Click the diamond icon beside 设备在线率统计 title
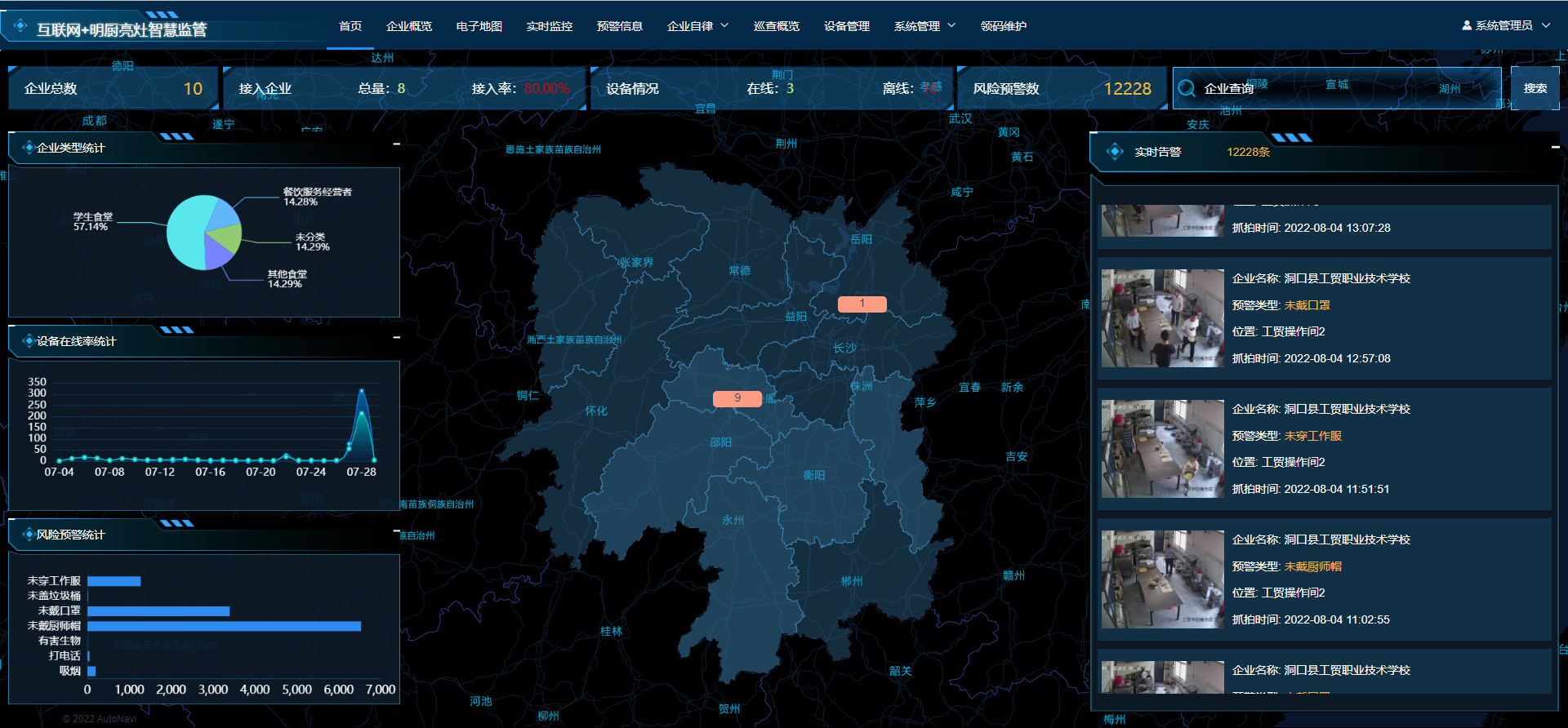This screenshot has width=1568, height=728. pyautogui.click(x=29, y=341)
